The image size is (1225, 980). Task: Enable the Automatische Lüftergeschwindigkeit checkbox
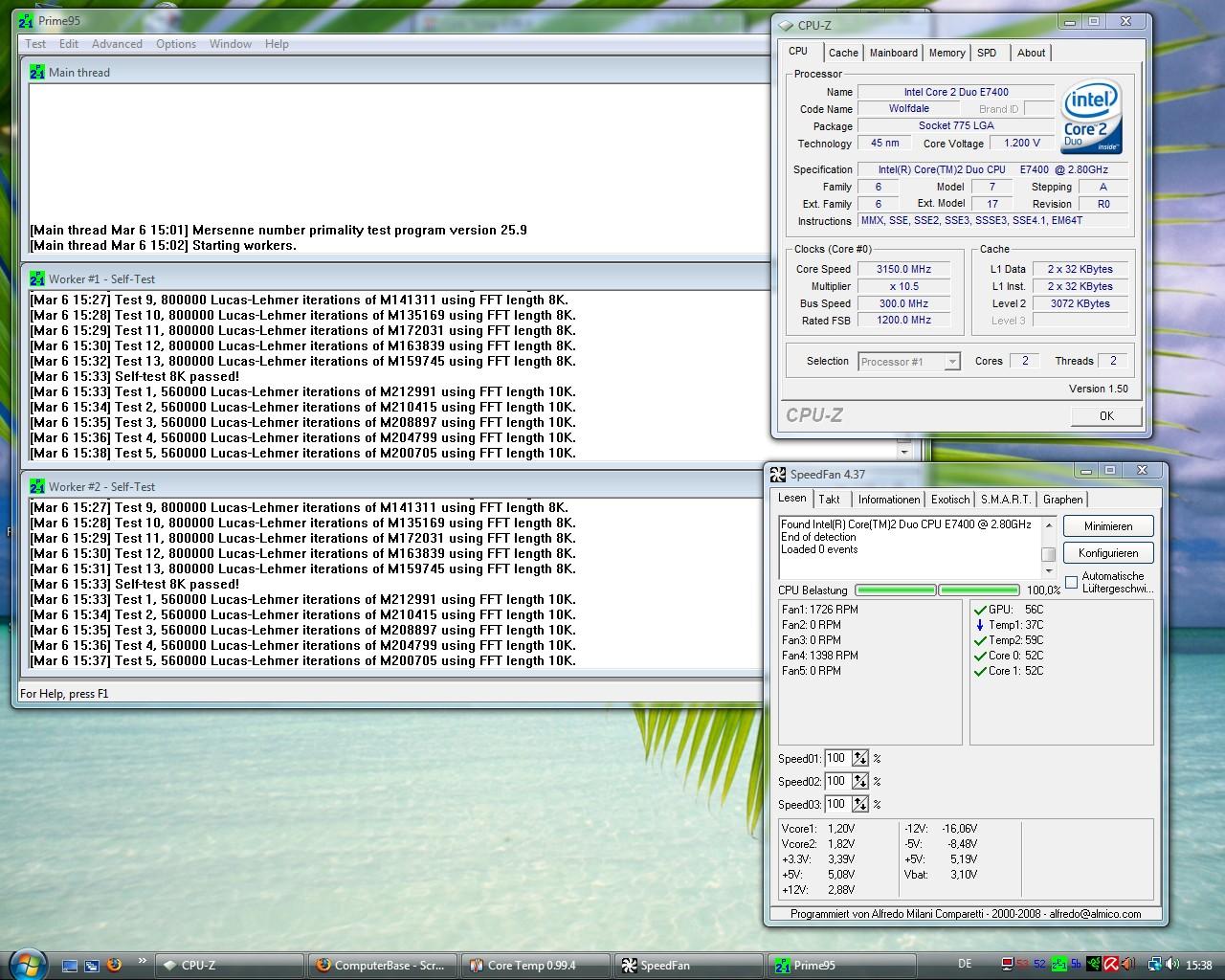tap(1071, 582)
